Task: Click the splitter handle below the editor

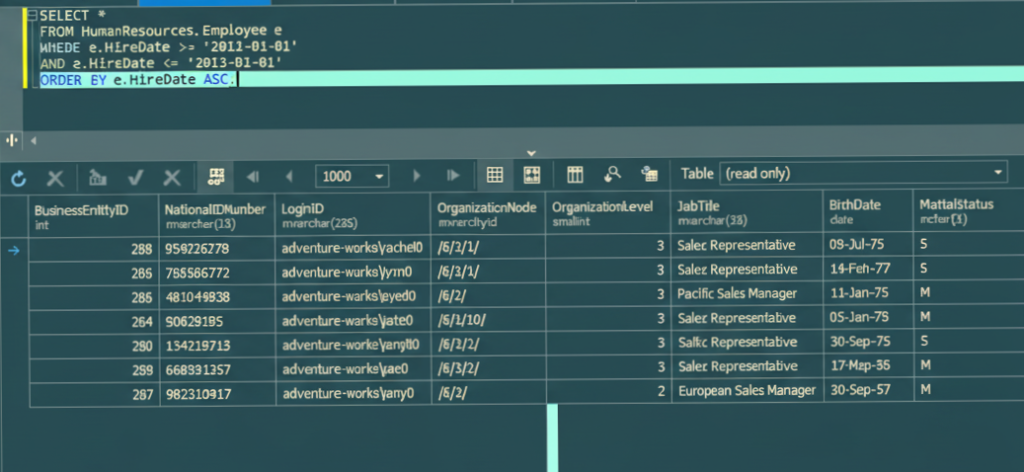Action: 14,141
